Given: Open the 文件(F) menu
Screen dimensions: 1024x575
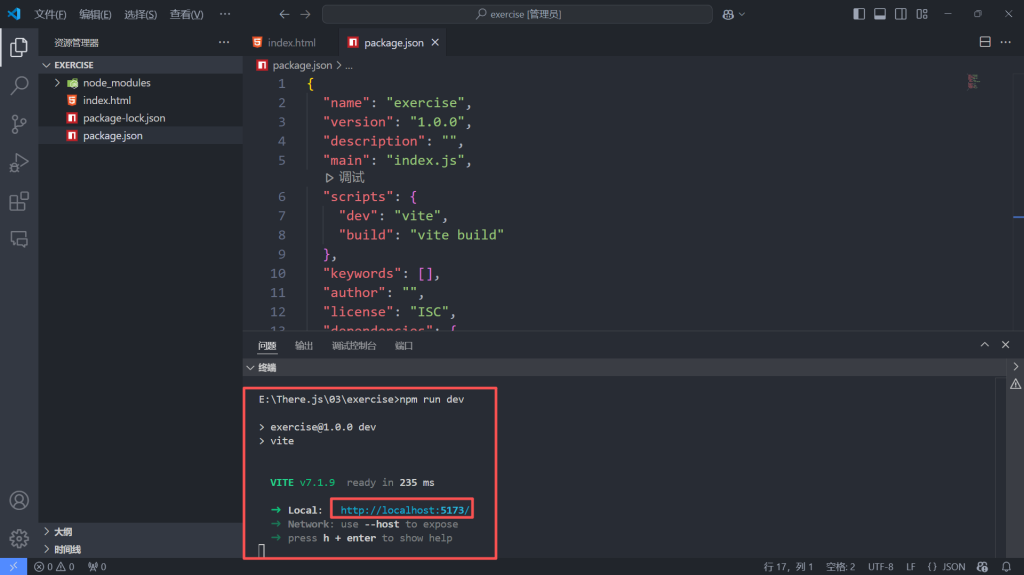Looking at the screenshot, I should 50,15.
